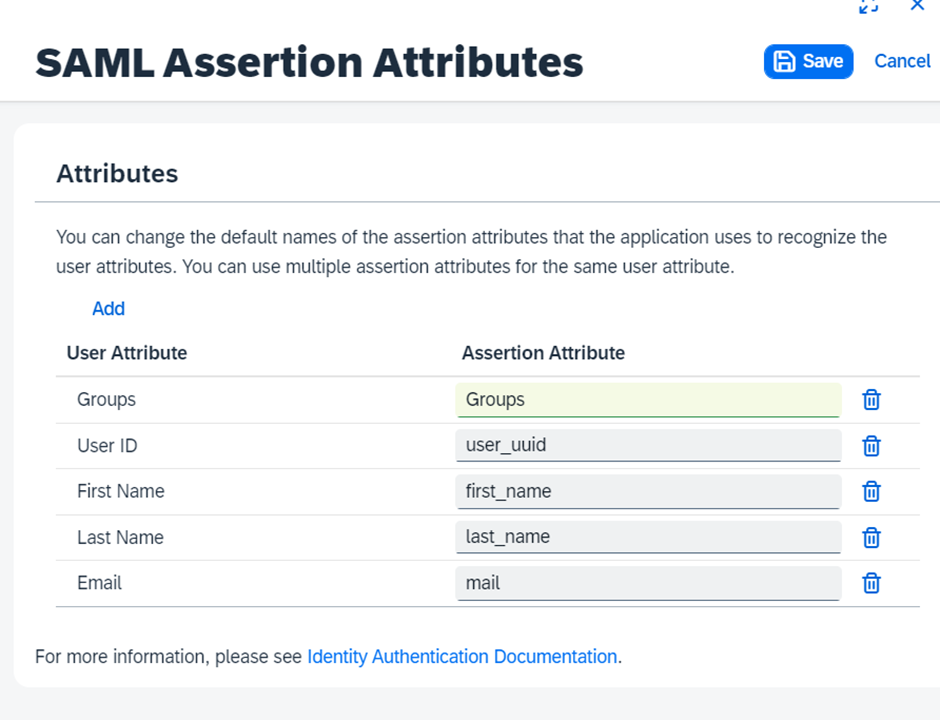Click the user_uuid assertion attribute field
The image size is (940, 720).
pyautogui.click(x=647, y=446)
